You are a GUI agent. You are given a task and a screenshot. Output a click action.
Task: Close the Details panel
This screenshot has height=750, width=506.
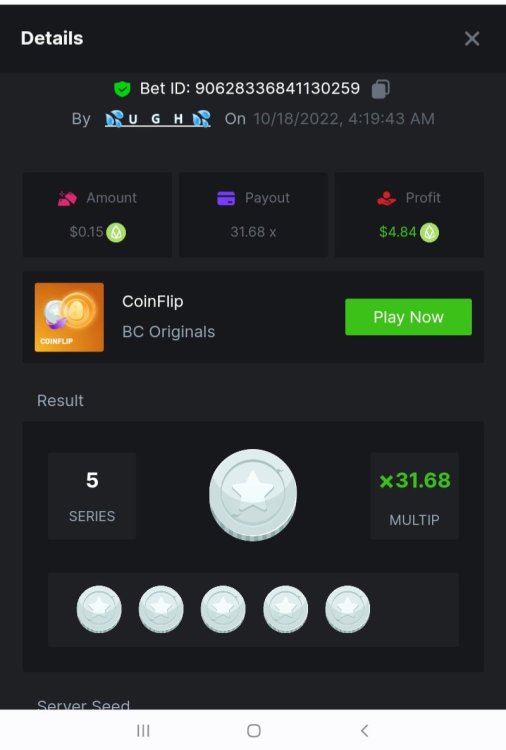(x=472, y=39)
